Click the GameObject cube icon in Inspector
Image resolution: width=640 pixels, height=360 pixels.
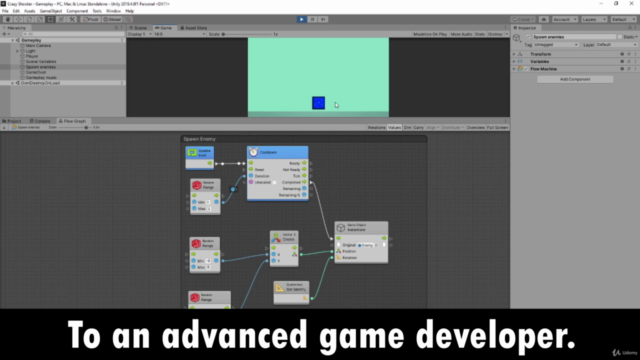pyautogui.click(x=517, y=38)
